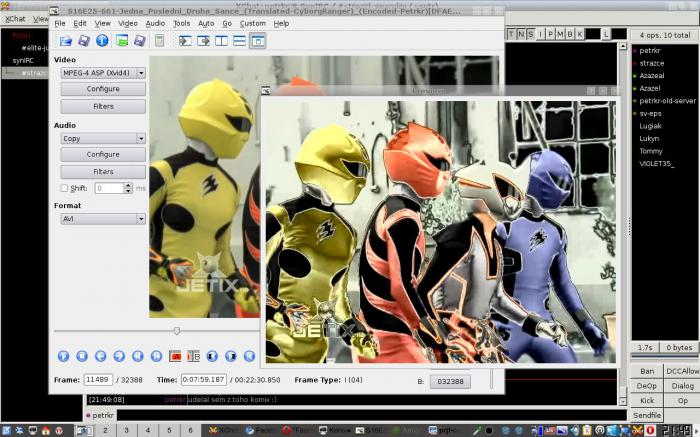Open the Help menu
700x437 pixels.
pos(281,23)
